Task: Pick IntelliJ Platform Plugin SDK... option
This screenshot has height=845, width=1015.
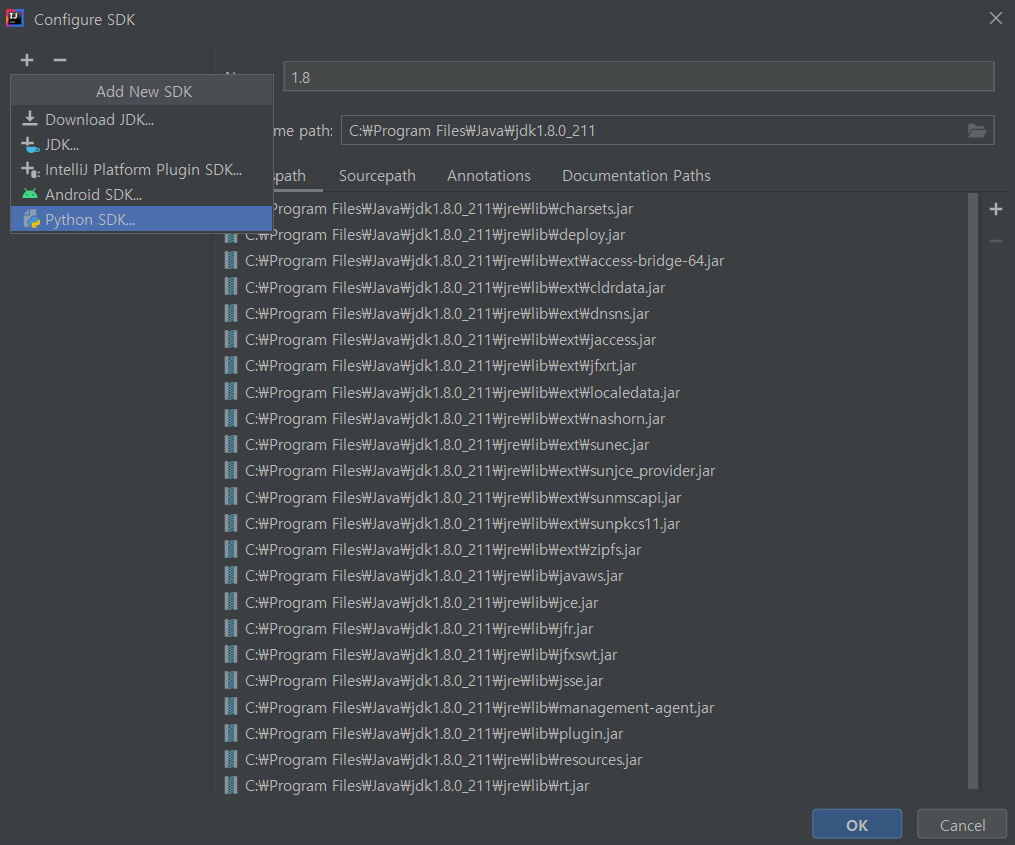Action: [x=142, y=170]
